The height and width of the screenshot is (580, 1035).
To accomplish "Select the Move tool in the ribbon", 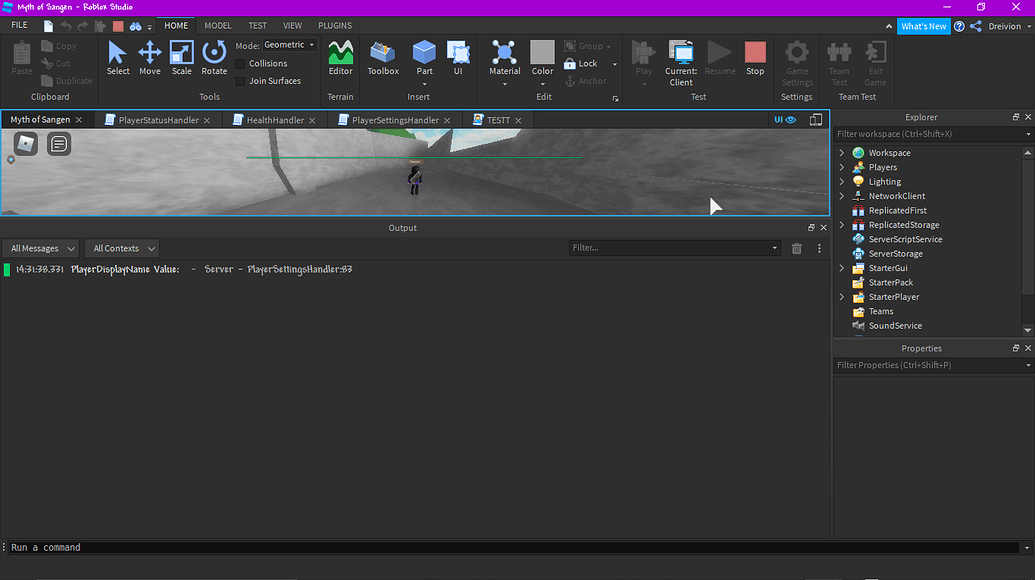I will 149,58.
